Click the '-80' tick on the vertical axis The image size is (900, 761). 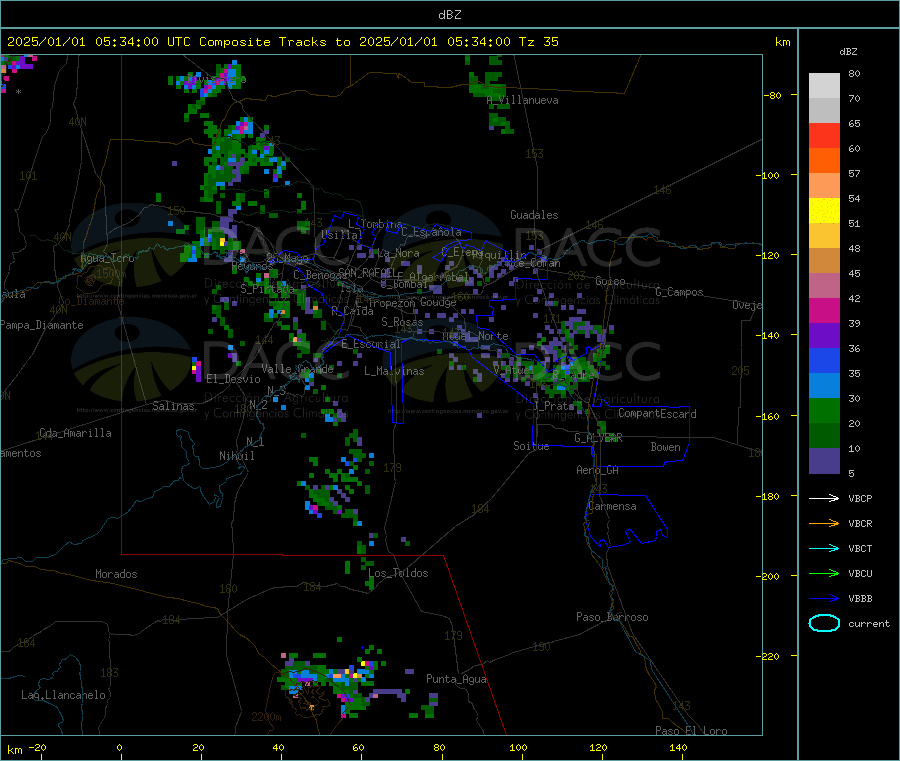pyautogui.click(x=772, y=95)
